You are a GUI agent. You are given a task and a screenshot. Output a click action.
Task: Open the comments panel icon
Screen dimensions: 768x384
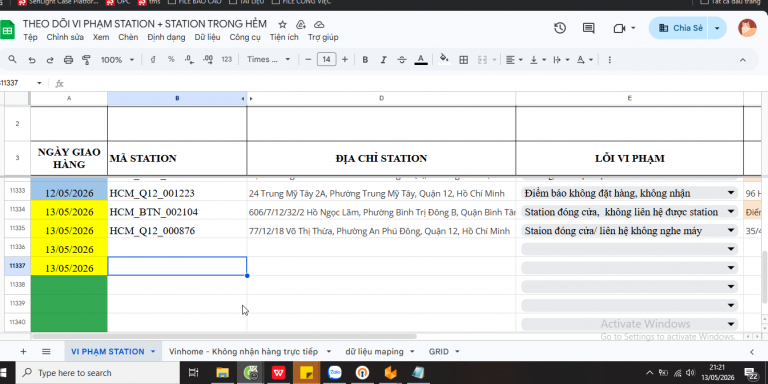pyautogui.click(x=588, y=28)
